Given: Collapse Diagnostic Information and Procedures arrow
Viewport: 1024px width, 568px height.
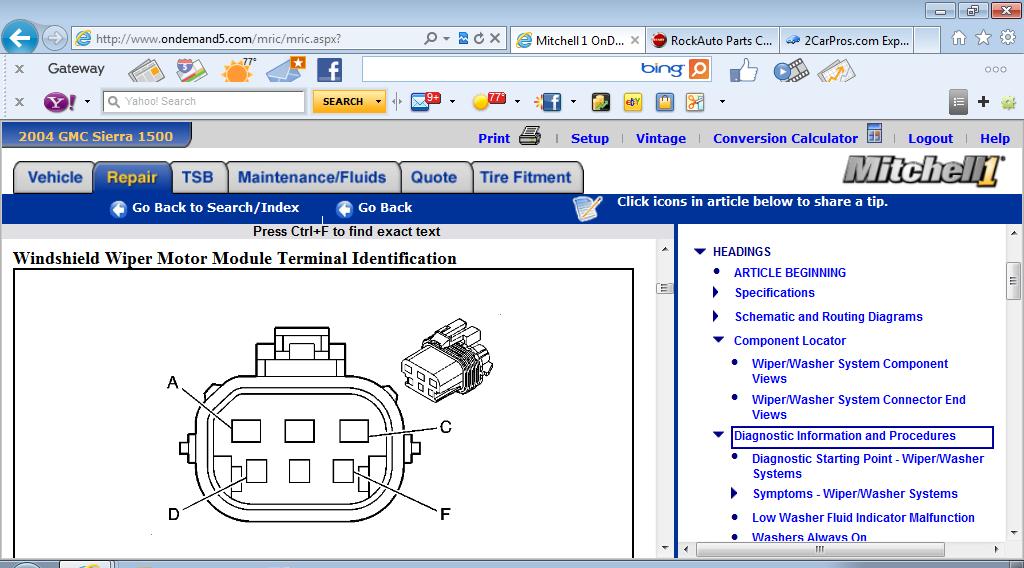Looking at the screenshot, I should [718, 434].
